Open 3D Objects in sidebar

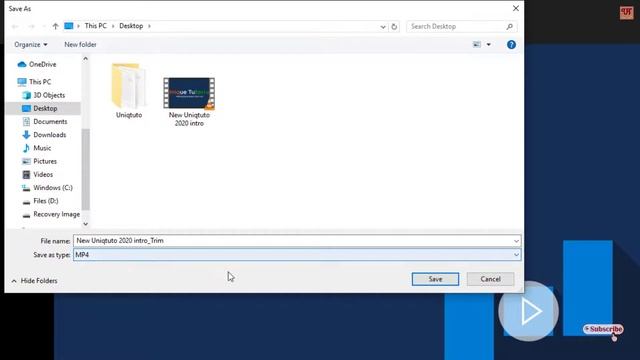click(49, 95)
